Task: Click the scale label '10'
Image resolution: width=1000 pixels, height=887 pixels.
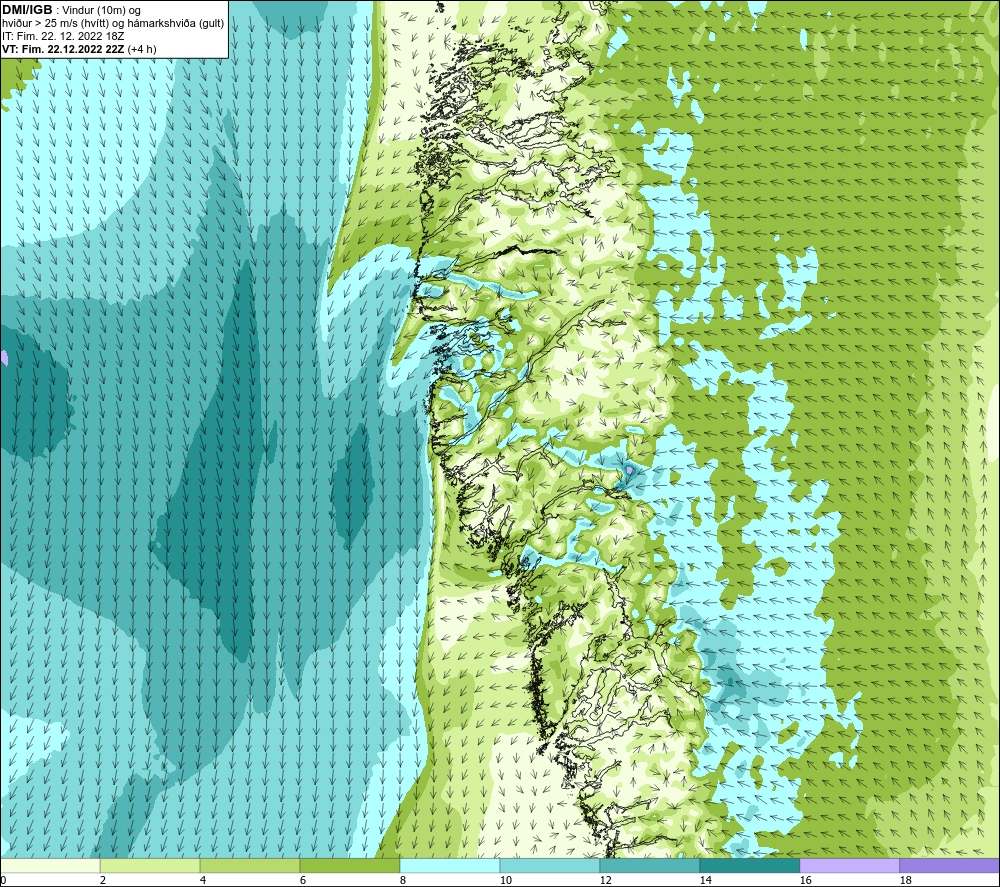Action: (x=505, y=881)
